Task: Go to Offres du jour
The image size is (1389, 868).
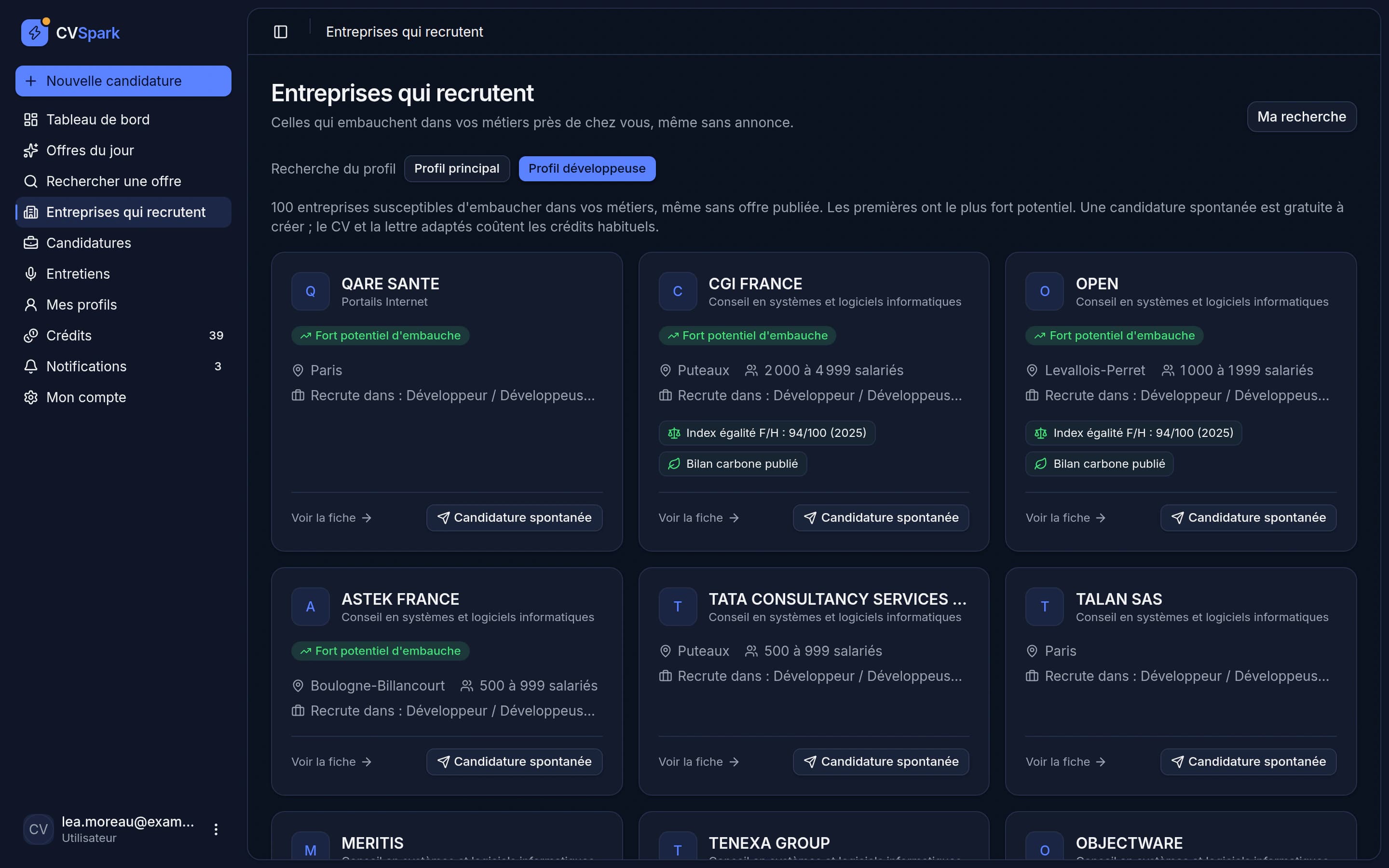Action: click(x=123, y=150)
